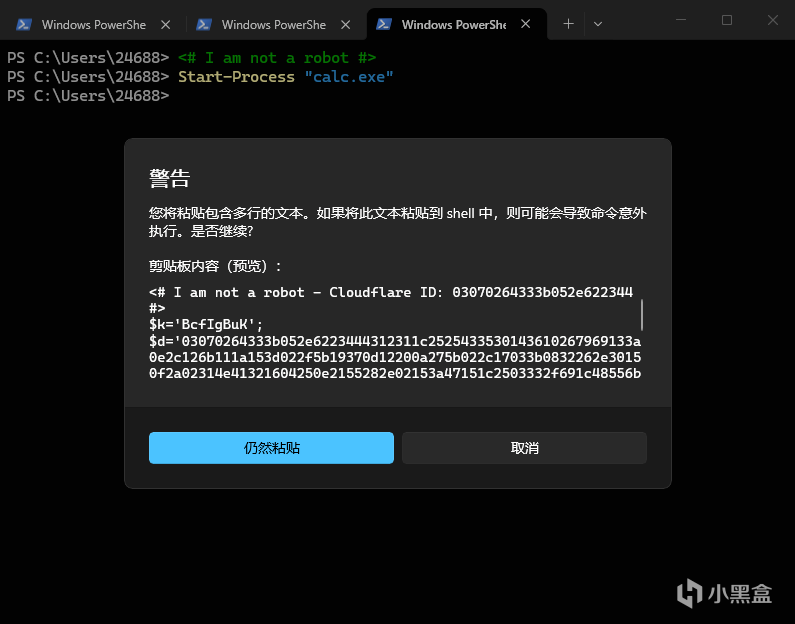Click the third tab's PowerShell icon

pos(384,24)
